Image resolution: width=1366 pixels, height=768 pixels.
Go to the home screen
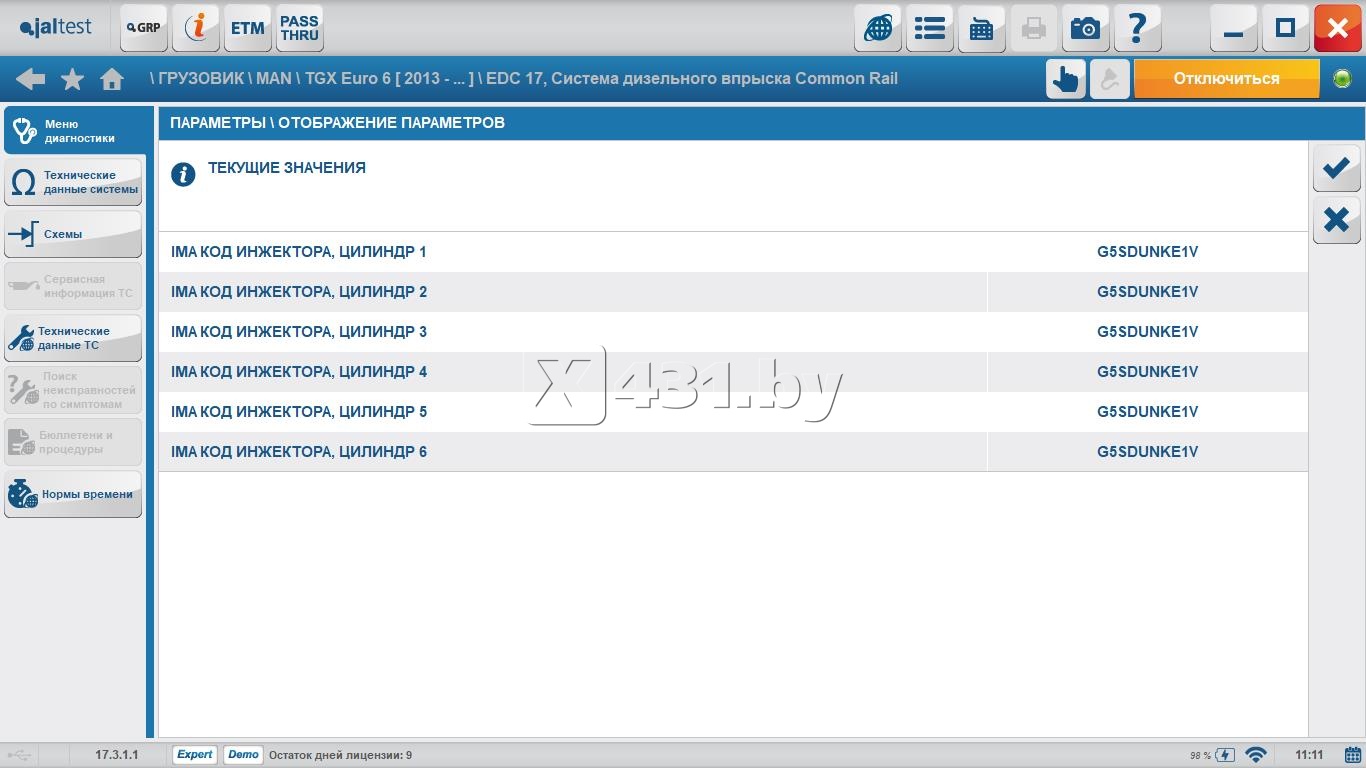tap(112, 79)
